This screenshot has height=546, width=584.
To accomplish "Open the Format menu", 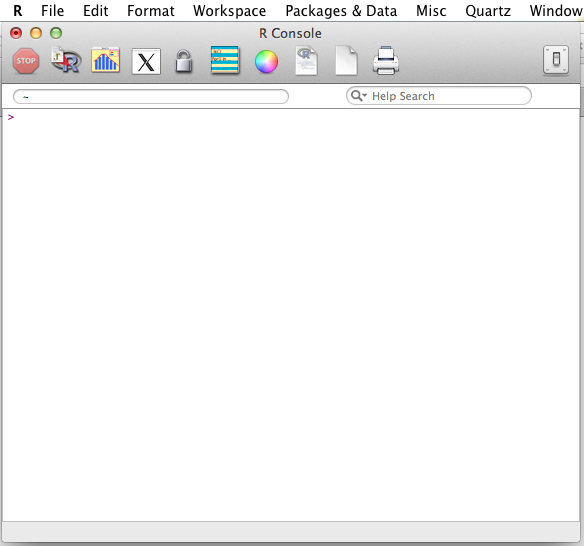I will point(151,11).
